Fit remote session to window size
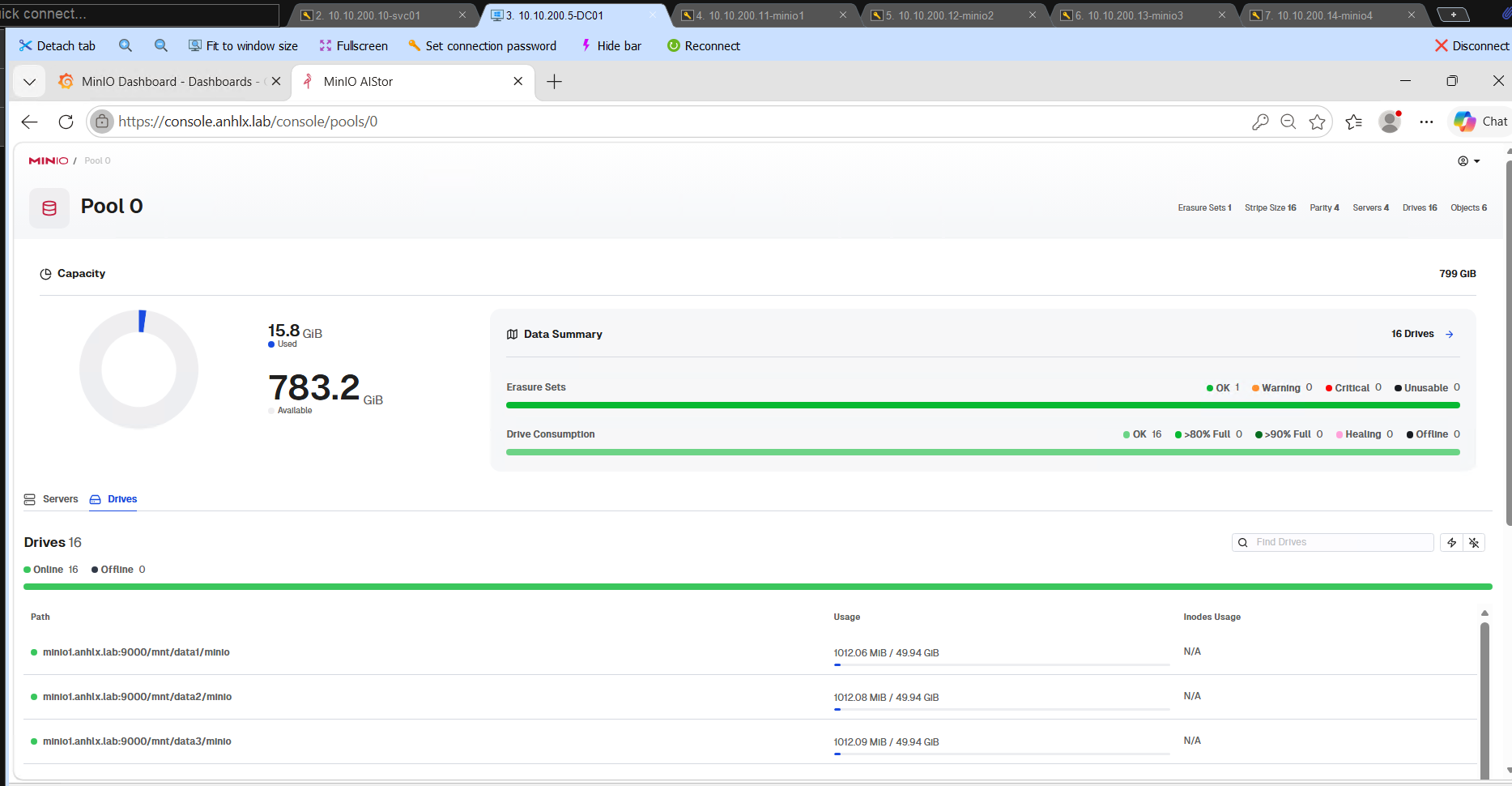The height and width of the screenshot is (786, 1512). pos(243,45)
